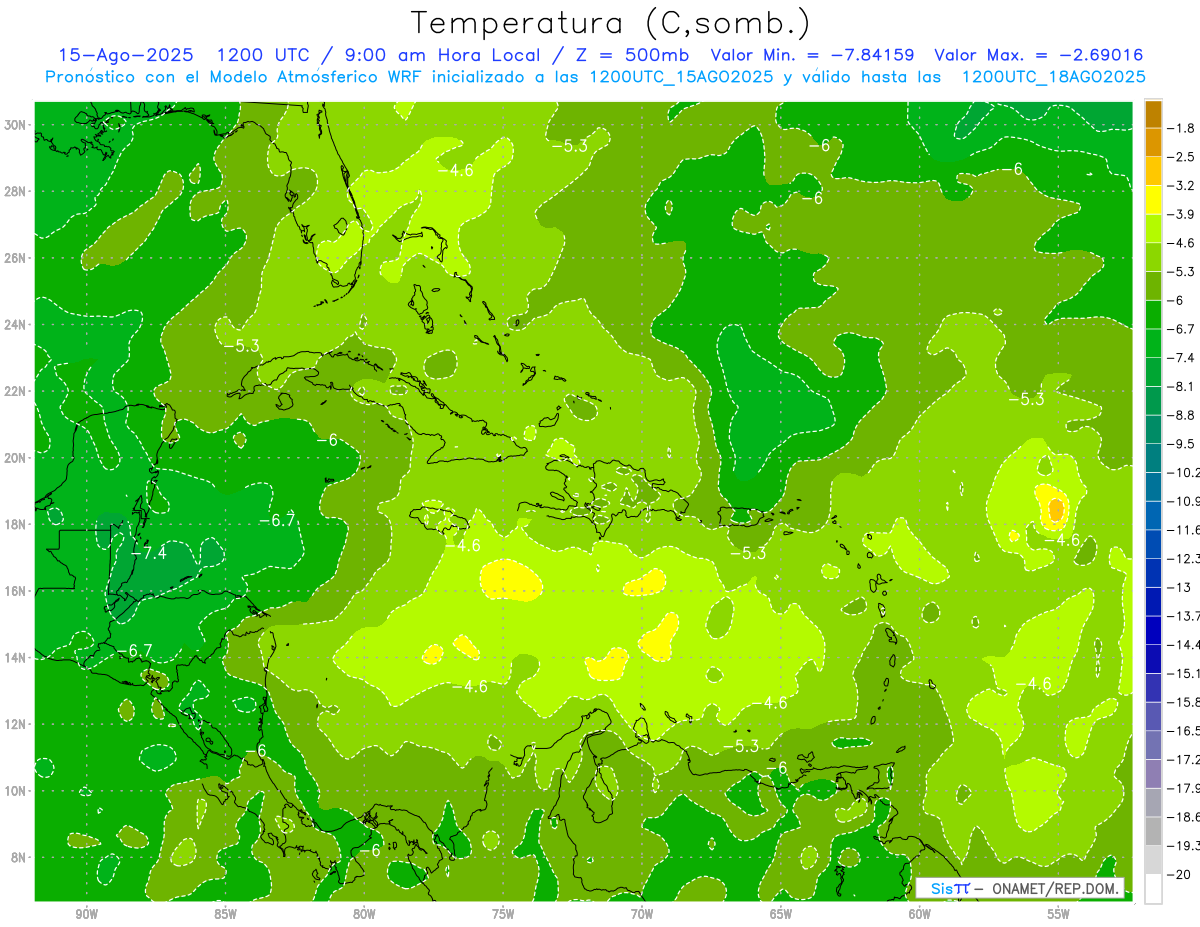Click the '65W' longitude axis label

pos(781,914)
